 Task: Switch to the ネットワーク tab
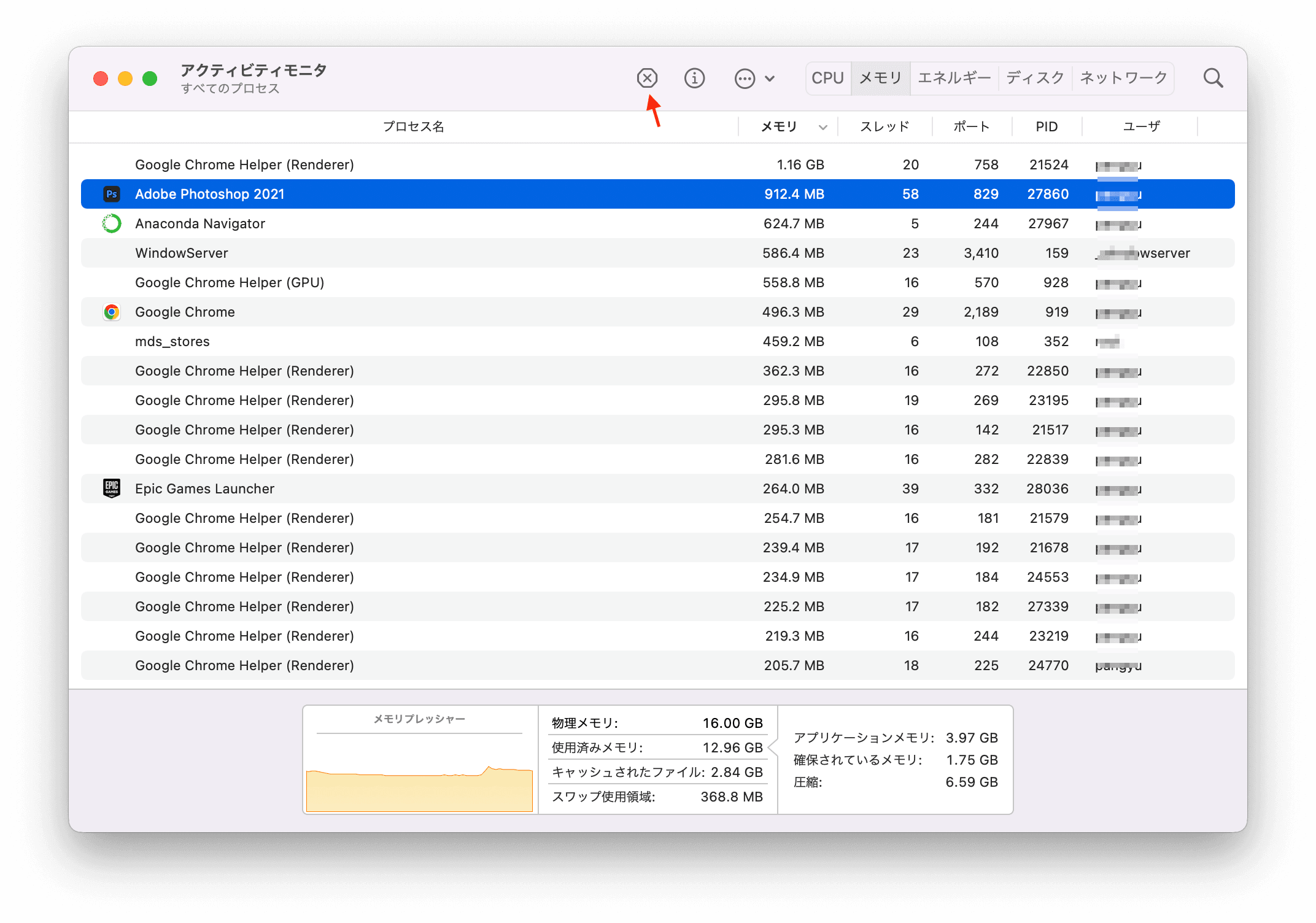(1123, 78)
